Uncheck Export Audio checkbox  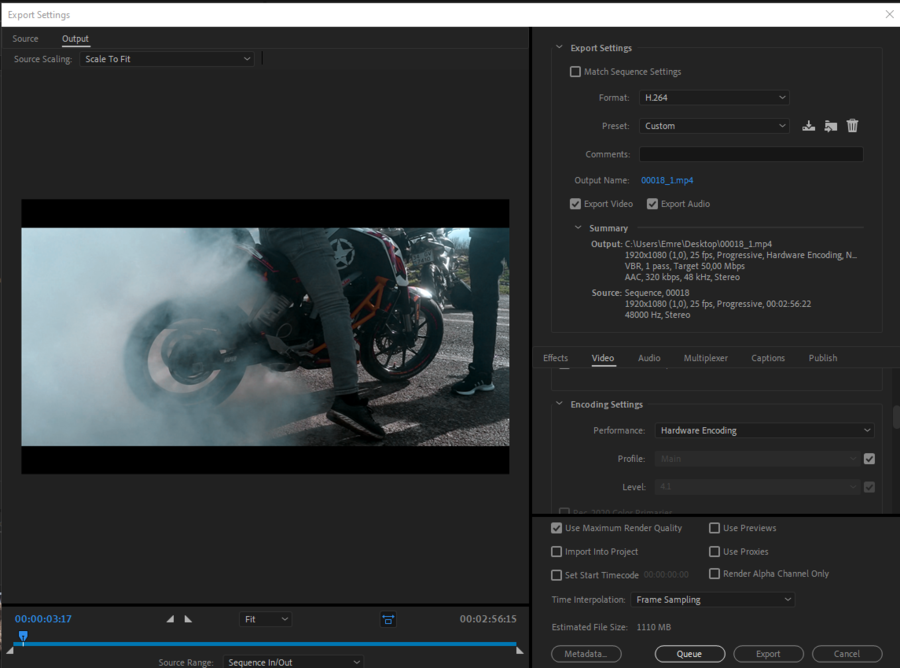point(652,204)
